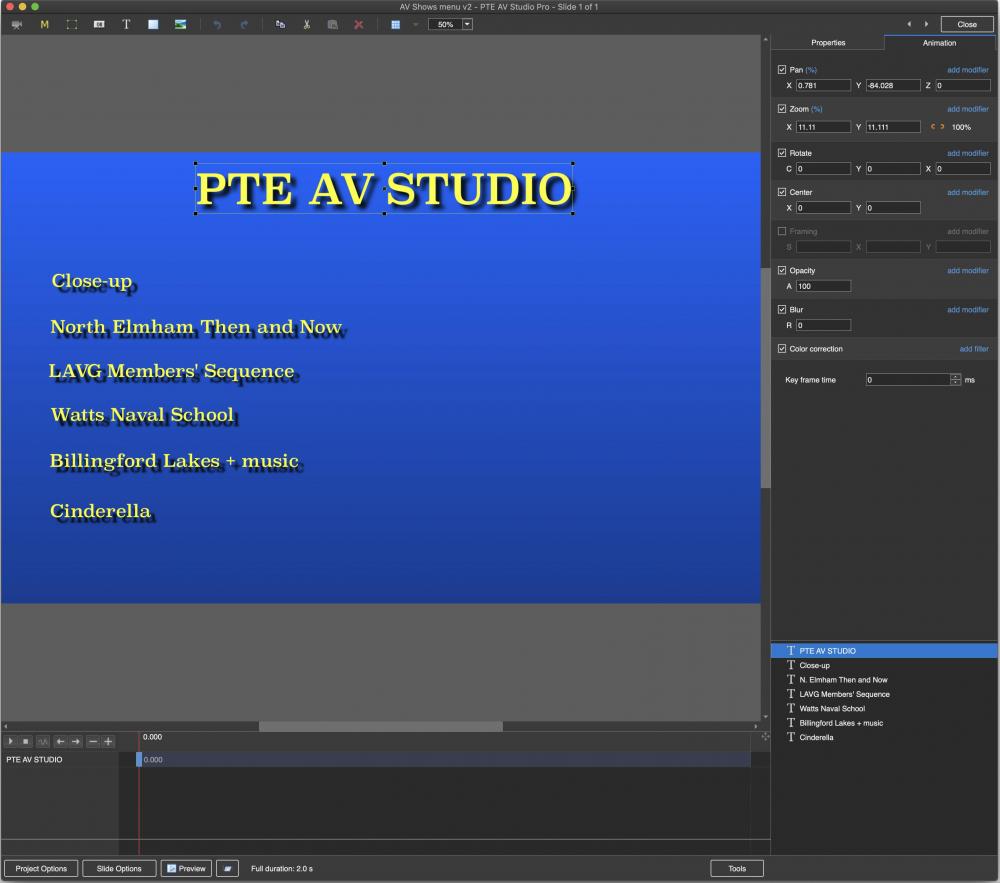This screenshot has width=1000, height=883.
Task: Jump to next keyframe with right arrow
Action: click(76, 741)
